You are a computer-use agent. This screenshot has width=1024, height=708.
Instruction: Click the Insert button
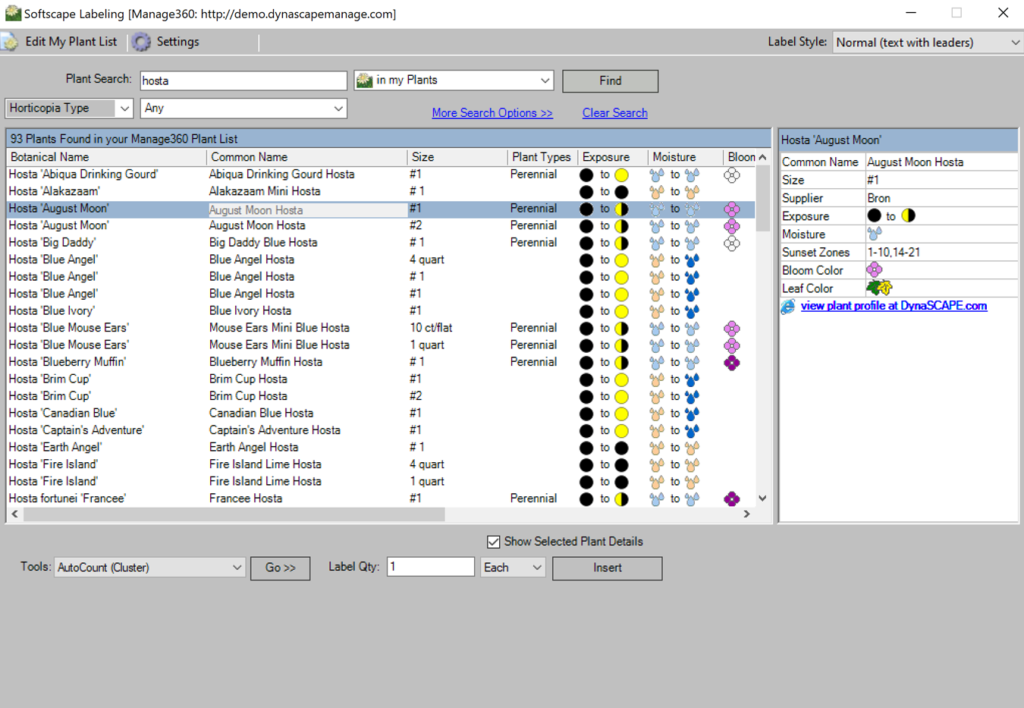pyautogui.click(x=607, y=568)
